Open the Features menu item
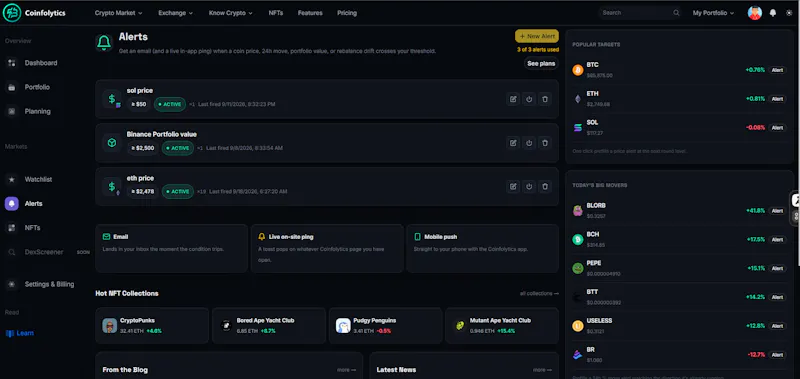800x379 pixels. coord(310,13)
